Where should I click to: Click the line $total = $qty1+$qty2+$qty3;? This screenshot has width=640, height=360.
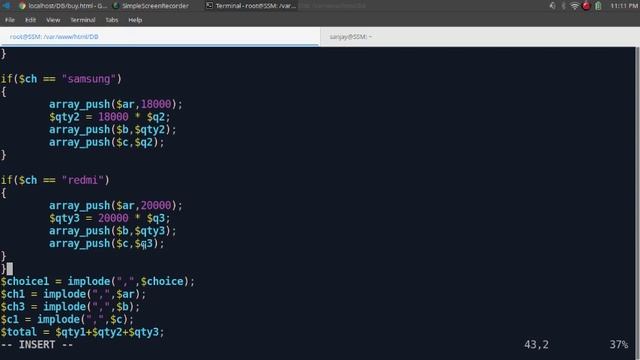point(82,332)
